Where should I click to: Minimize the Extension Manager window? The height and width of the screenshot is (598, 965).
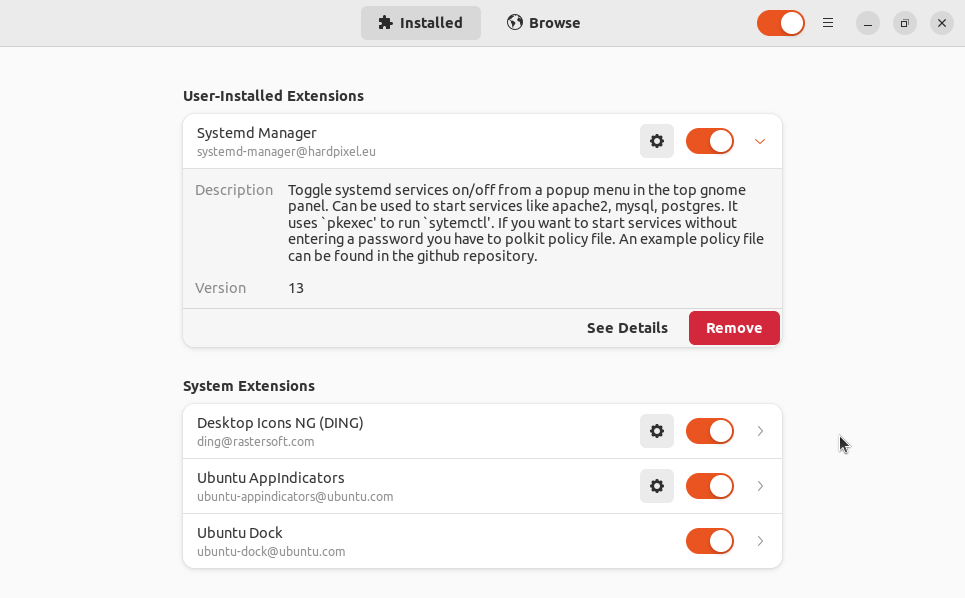coord(868,23)
